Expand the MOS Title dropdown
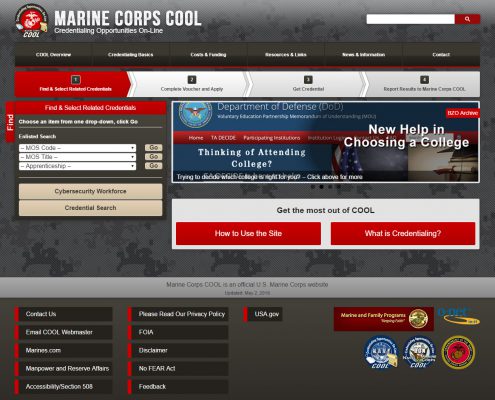This screenshot has width=495, height=400. point(77,157)
